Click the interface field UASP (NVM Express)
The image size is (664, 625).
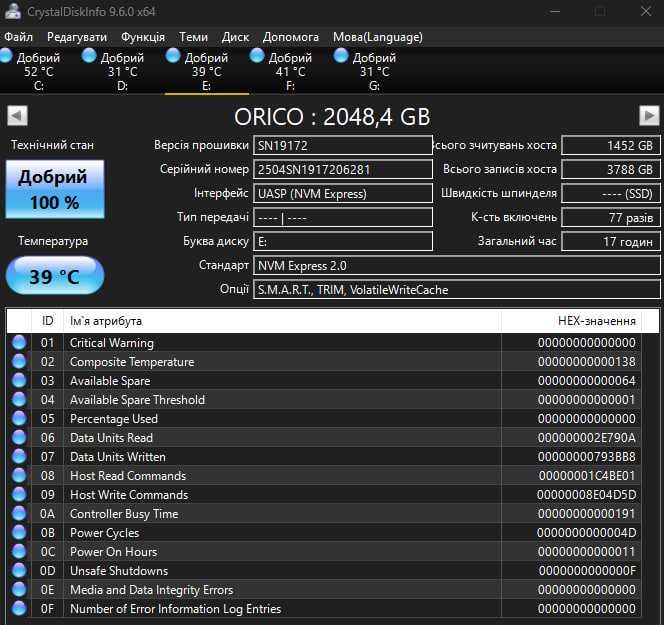click(343, 194)
